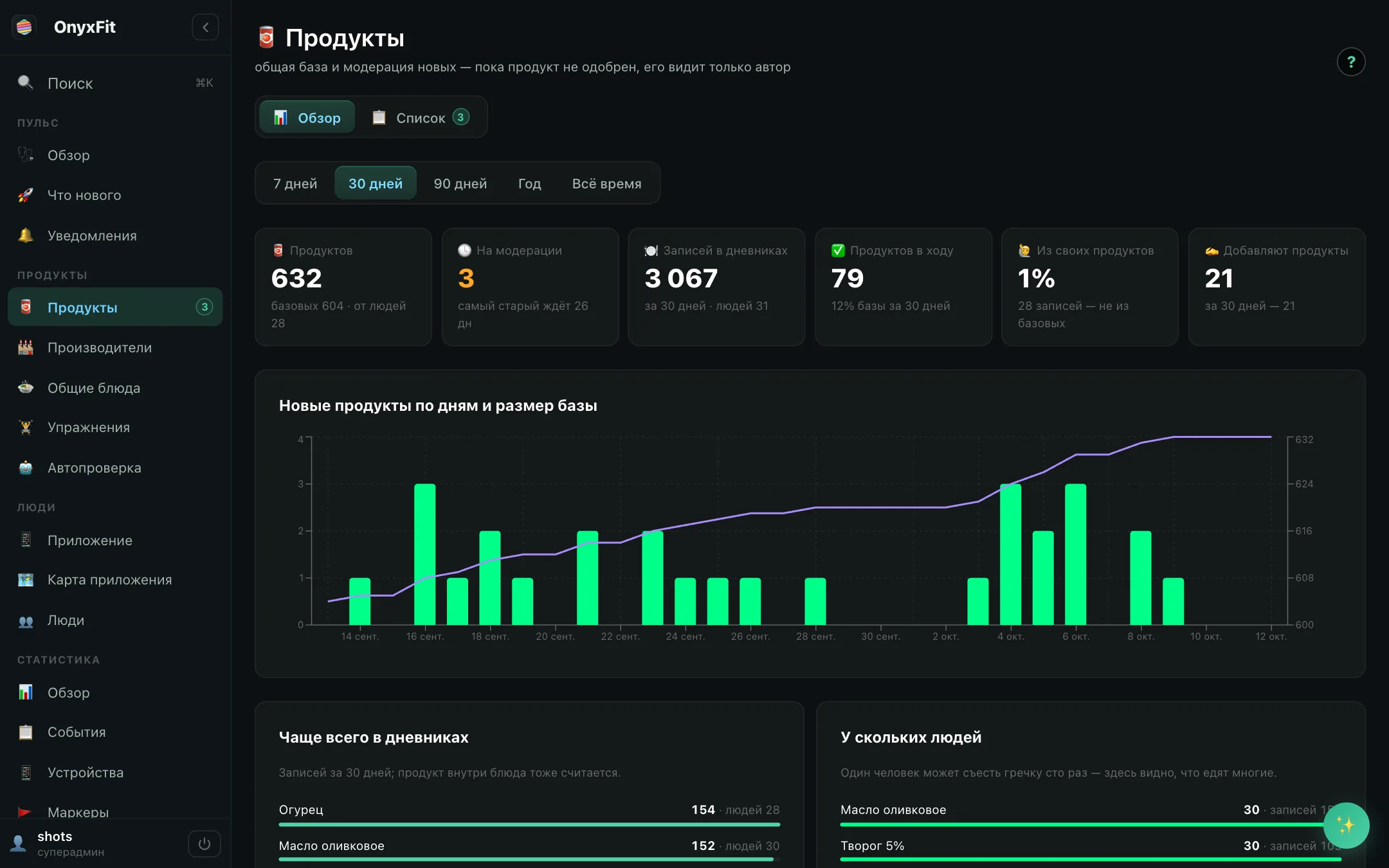The width and height of the screenshot is (1389, 868).
Task: Select the Обзор tab under Продукты
Action: click(x=307, y=118)
